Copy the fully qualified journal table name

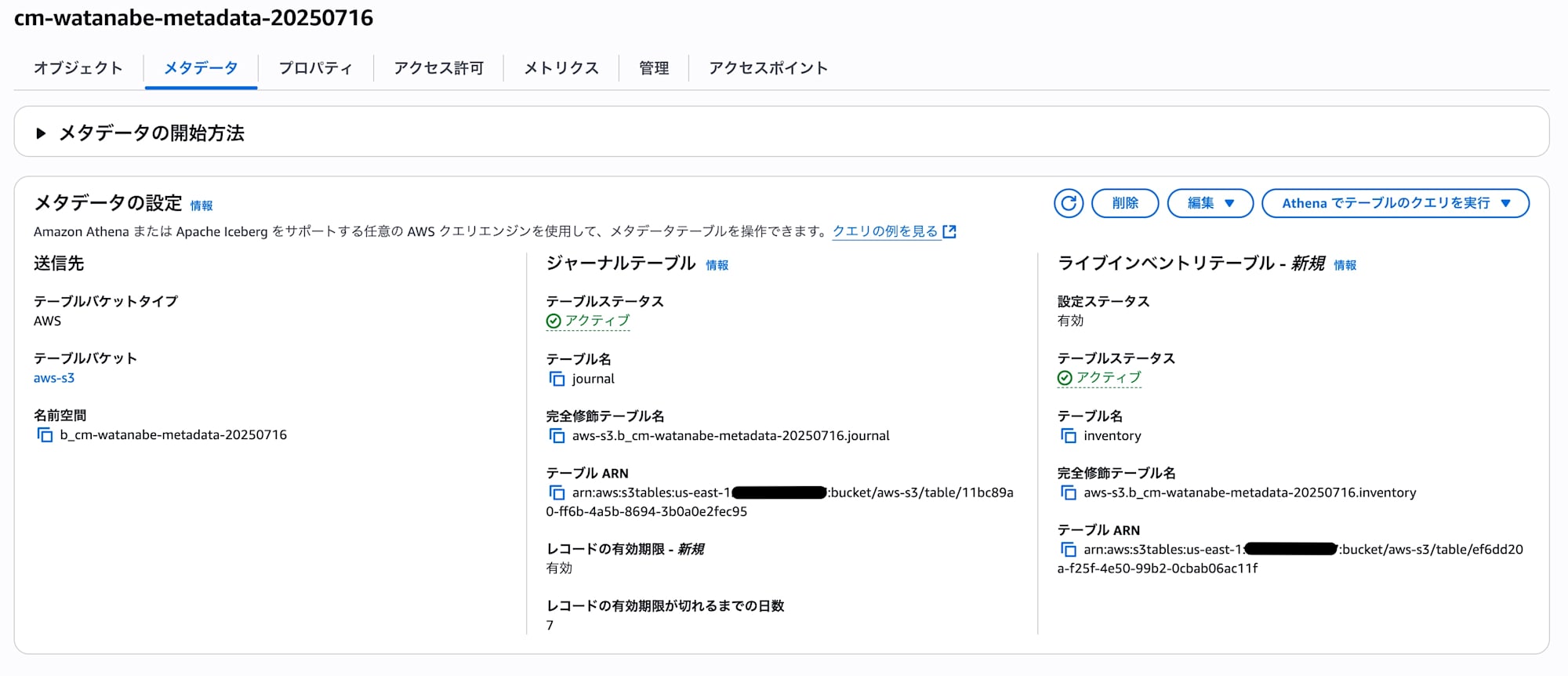(557, 436)
